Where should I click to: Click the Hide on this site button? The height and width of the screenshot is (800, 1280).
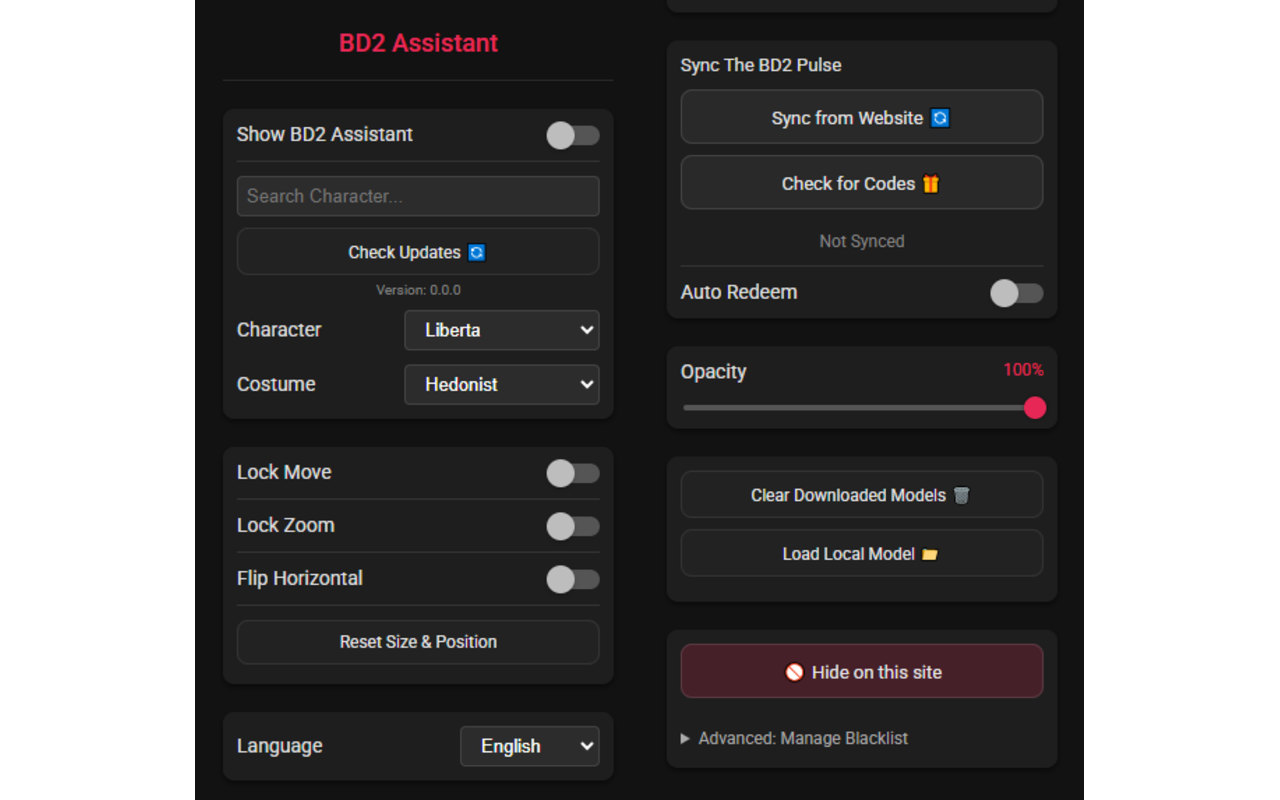click(x=862, y=671)
